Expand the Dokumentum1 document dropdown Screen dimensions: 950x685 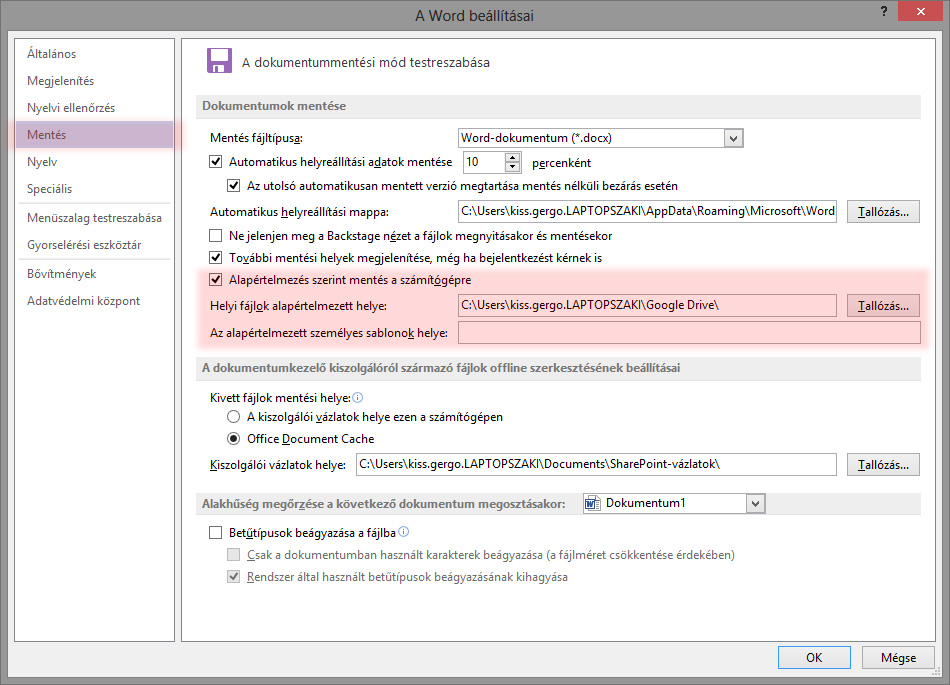755,503
